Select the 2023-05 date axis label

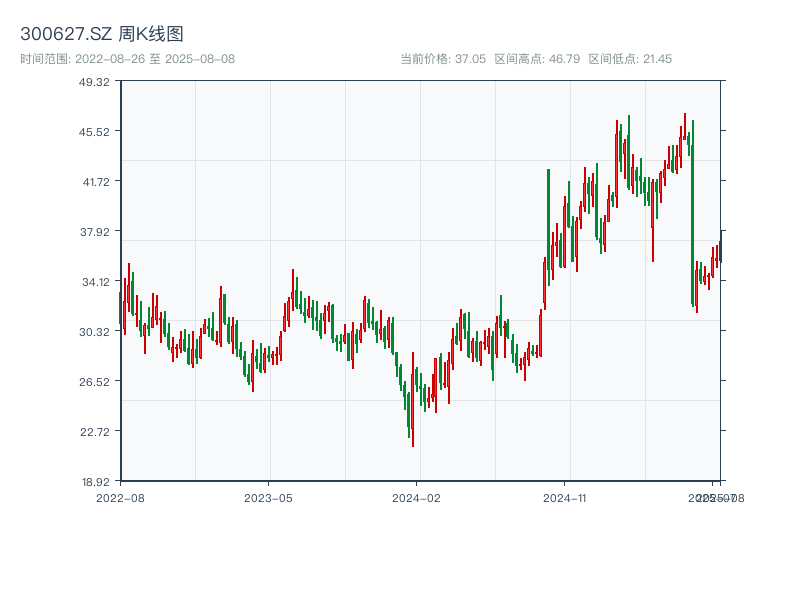269,497
